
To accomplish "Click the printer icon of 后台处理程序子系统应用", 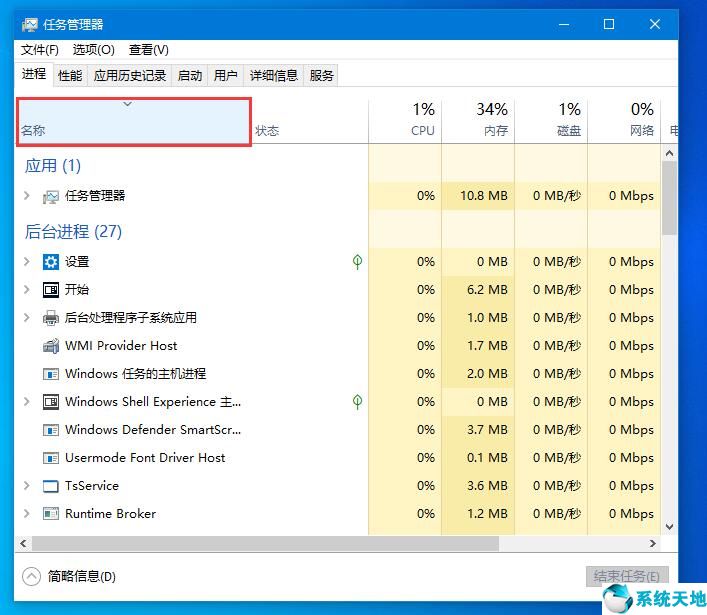I will click(50, 318).
